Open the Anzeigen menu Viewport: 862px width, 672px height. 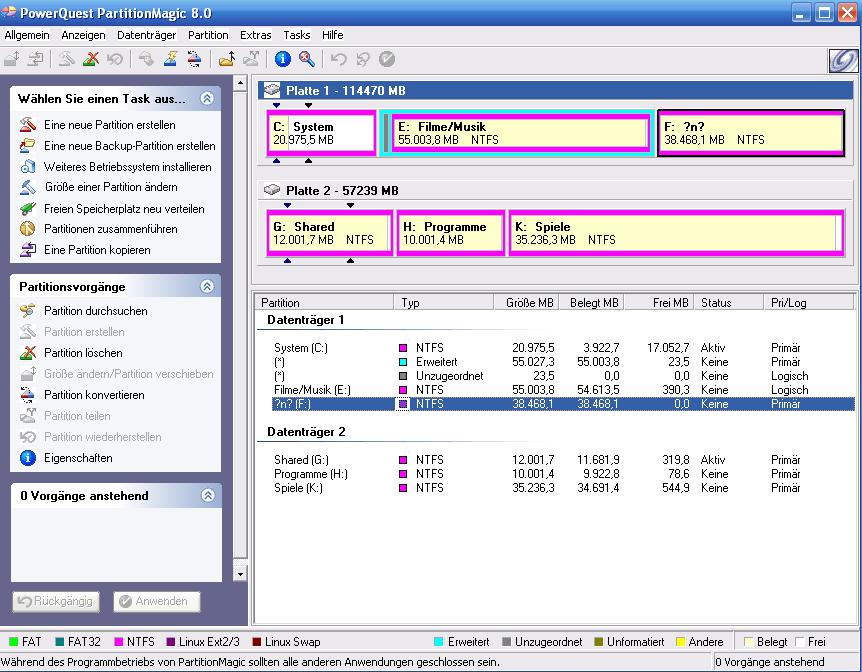coord(83,35)
